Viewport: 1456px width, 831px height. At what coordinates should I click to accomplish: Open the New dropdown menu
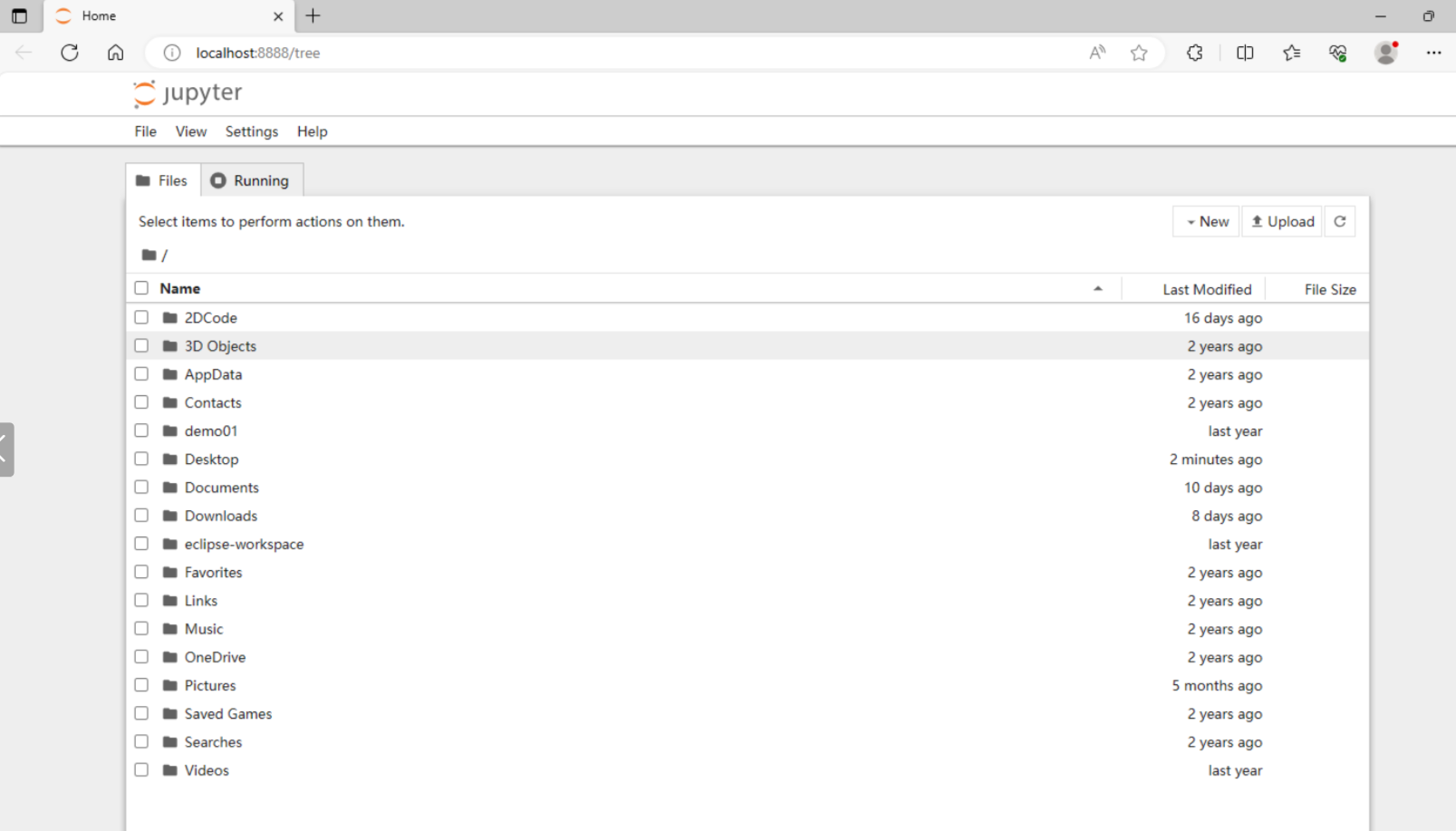click(1206, 221)
